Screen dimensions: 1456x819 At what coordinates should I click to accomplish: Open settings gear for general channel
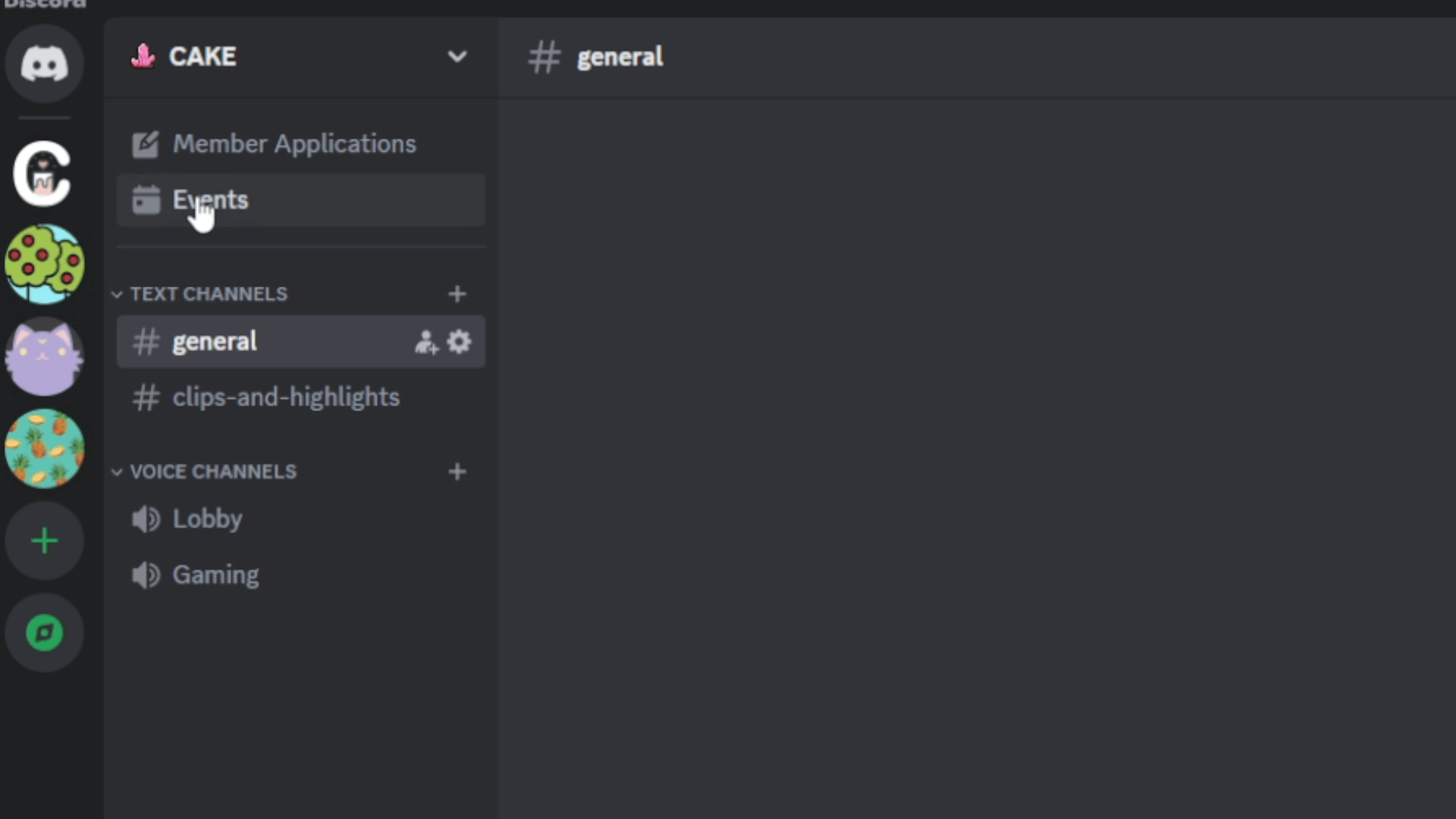(x=460, y=341)
